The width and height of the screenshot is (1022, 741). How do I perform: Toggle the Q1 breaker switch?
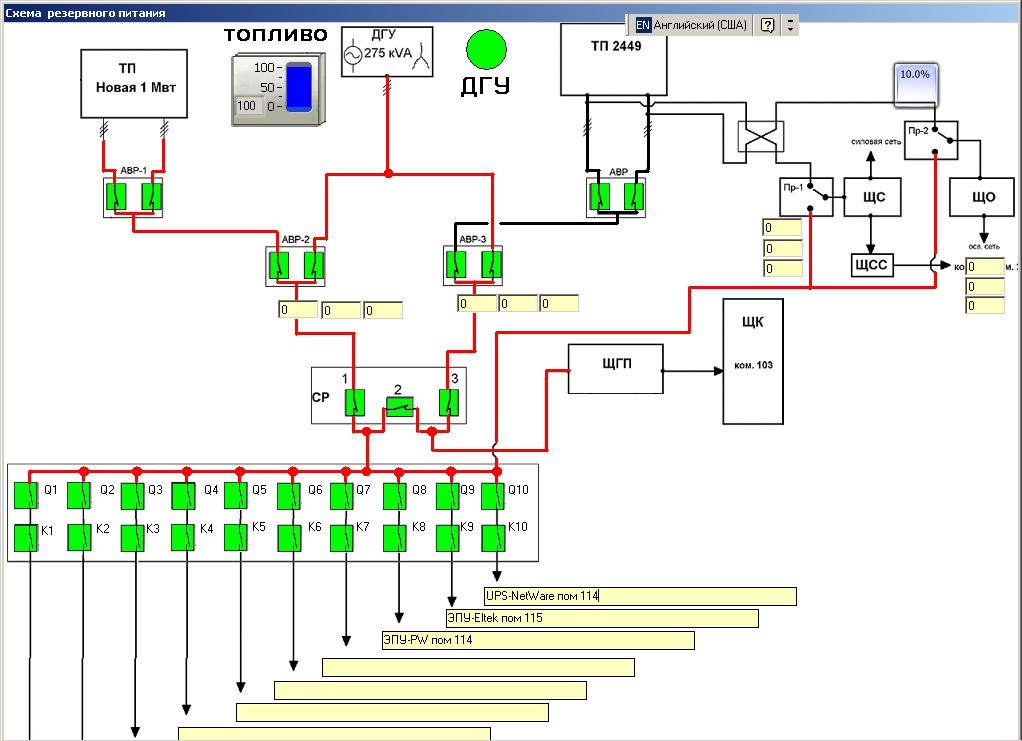click(26, 495)
